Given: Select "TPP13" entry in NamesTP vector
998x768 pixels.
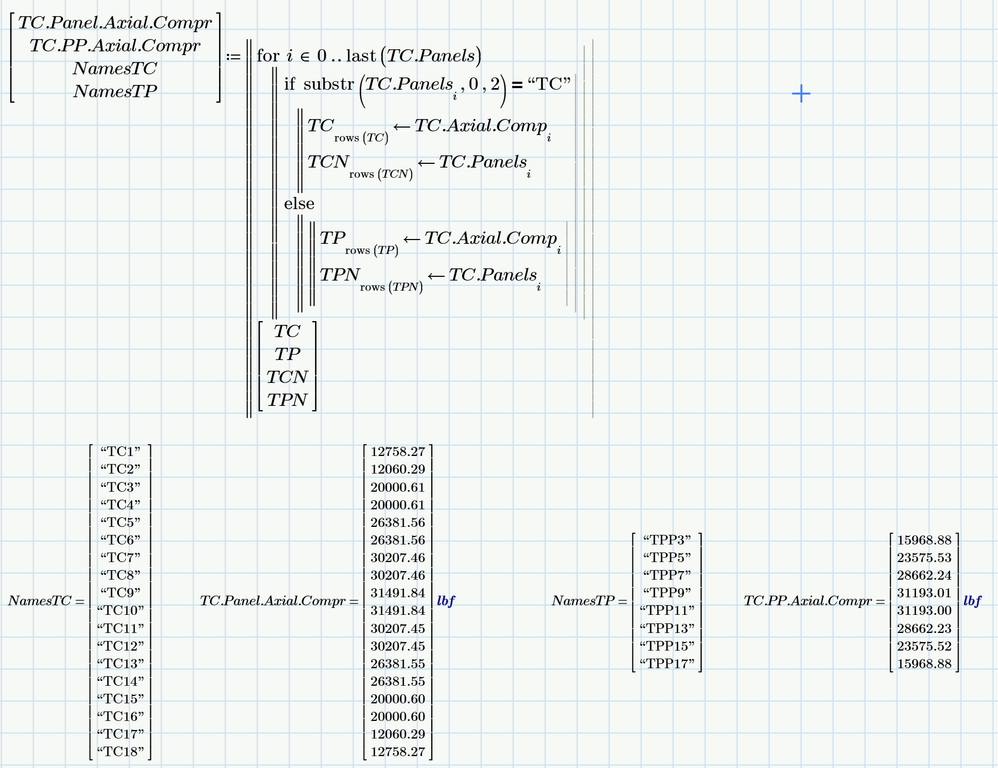Looking at the screenshot, I should [667, 629].
